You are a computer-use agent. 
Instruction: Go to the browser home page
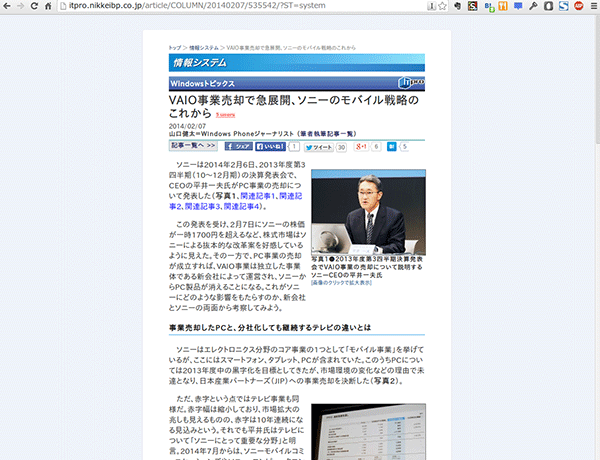pyautogui.click(x=48, y=6)
